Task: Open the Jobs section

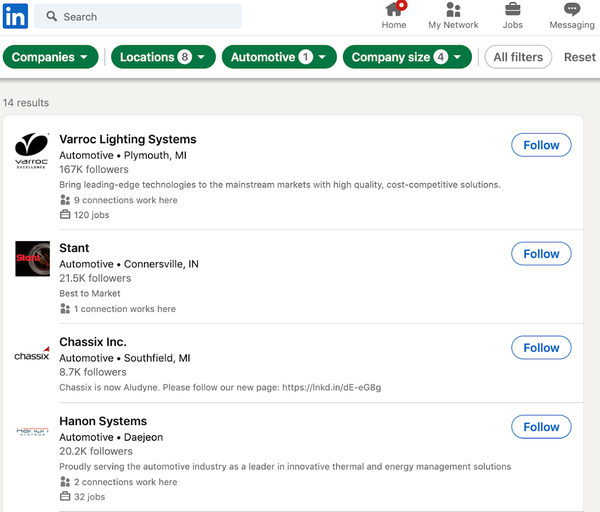Action: coord(512,16)
